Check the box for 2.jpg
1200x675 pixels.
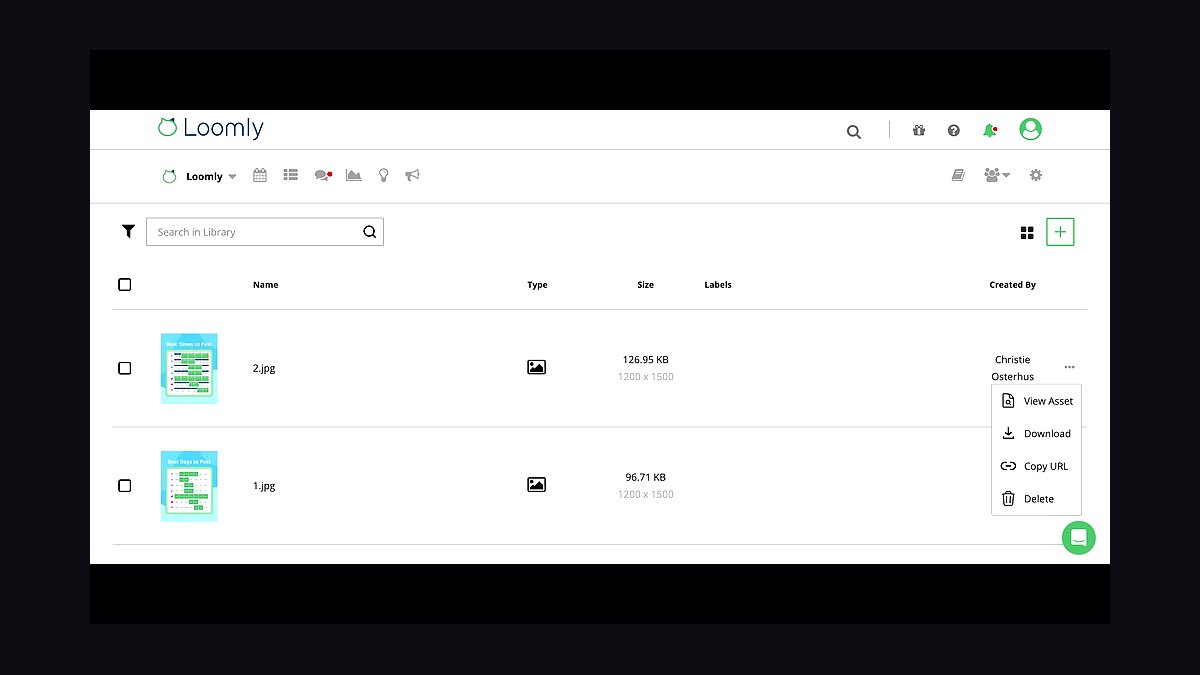click(125, 368)
